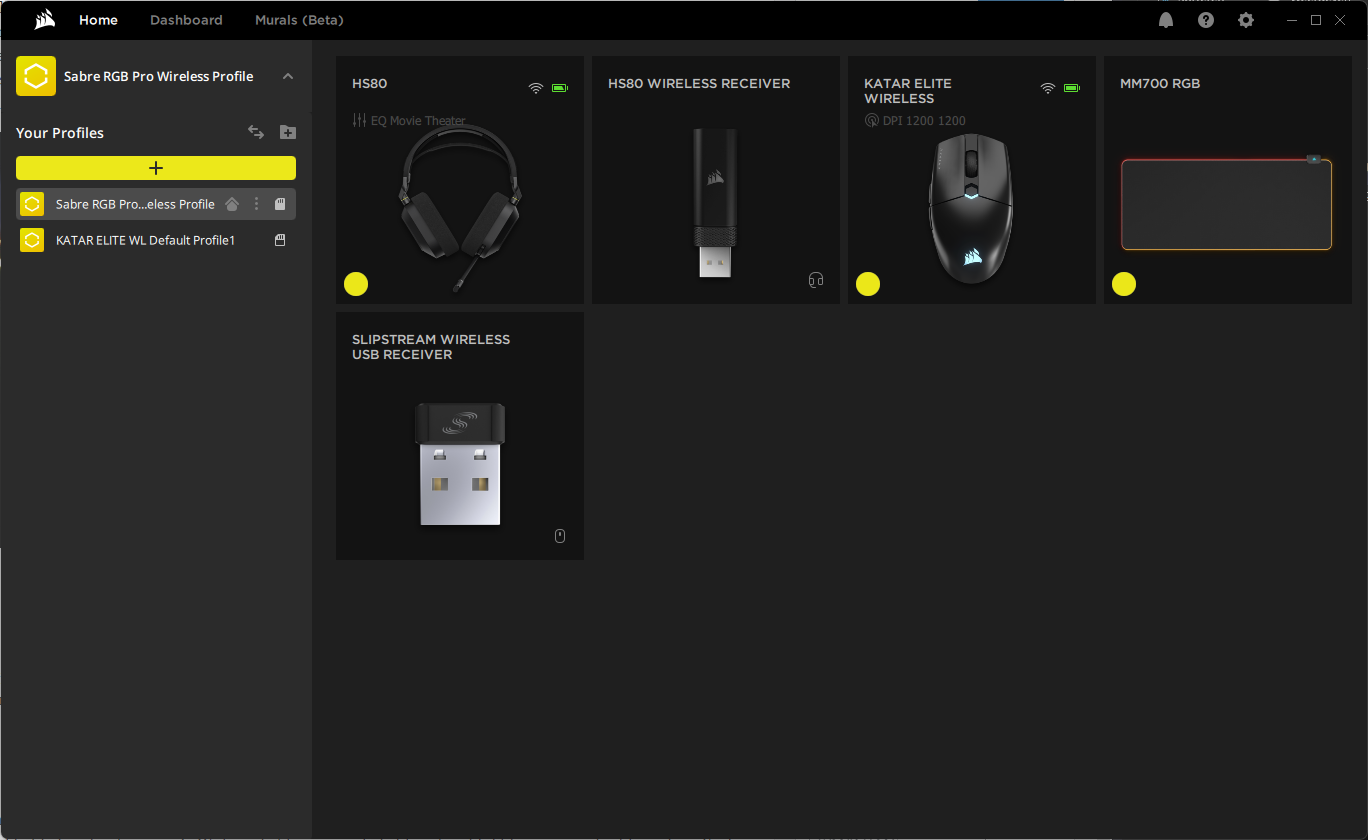Viewport: 1368px width, 840px height.
Task: Open three-dot menu for Sabre profile
Action: coord(256,204)
